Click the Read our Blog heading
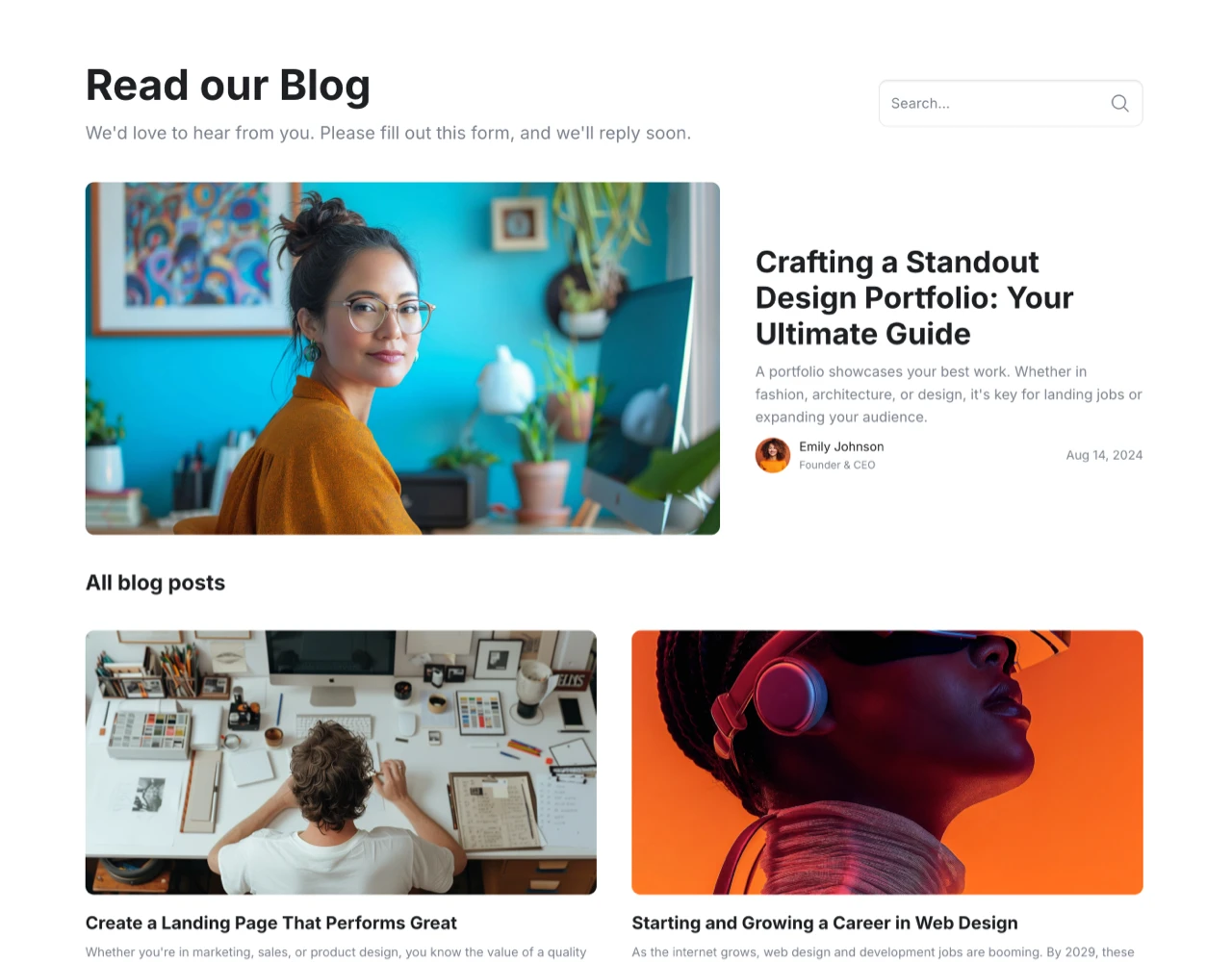 tap(227, 85)
